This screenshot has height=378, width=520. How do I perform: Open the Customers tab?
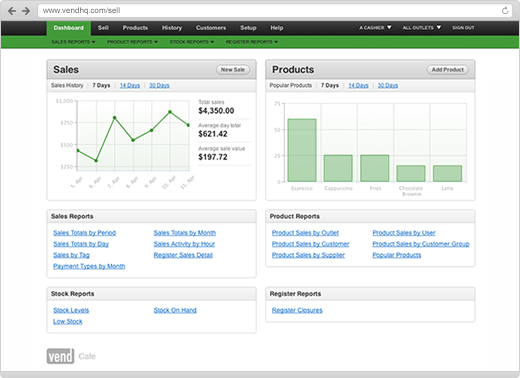(211, 28)
